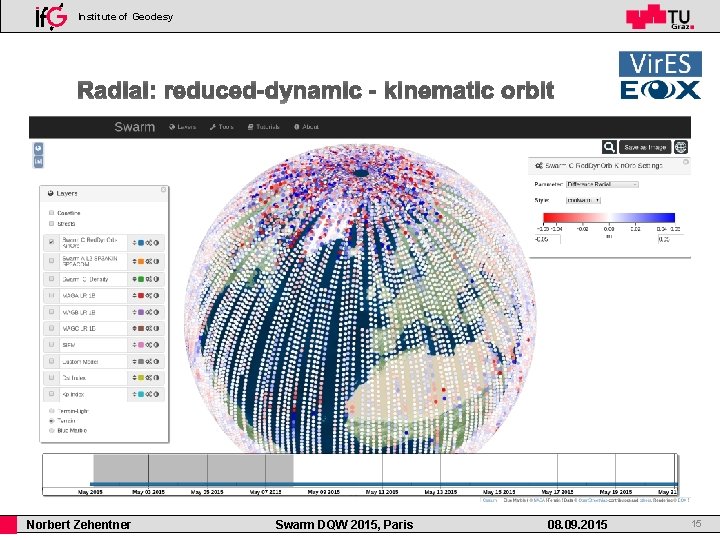Image resolution: width=720 pixels, height=540 pixels.
Task: Select the Custom Model layer name
Action: point(80,362)
